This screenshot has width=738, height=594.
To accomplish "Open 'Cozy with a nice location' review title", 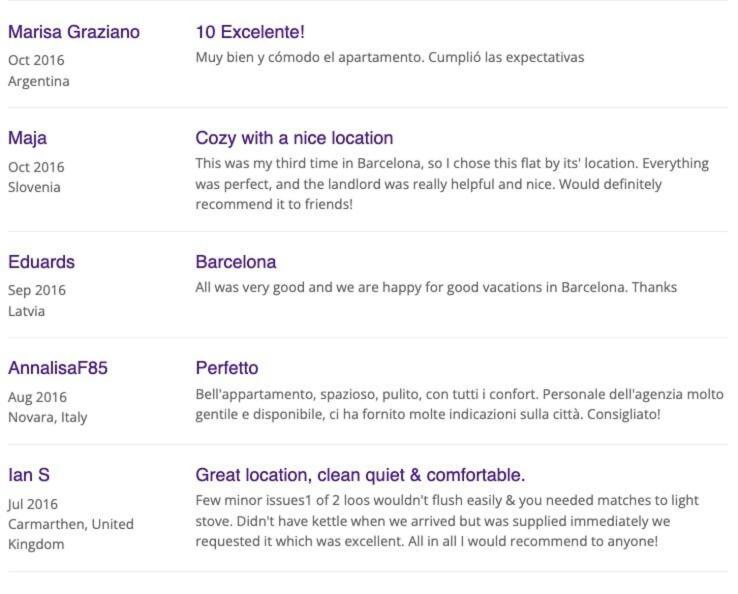I will click(x=294, y=138).
